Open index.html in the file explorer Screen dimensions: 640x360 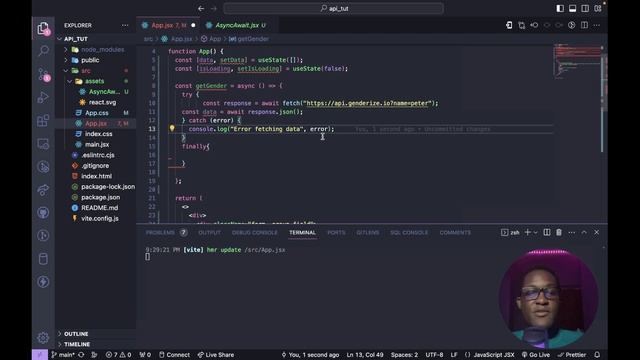pyautogui.click(x=96, y=176)
